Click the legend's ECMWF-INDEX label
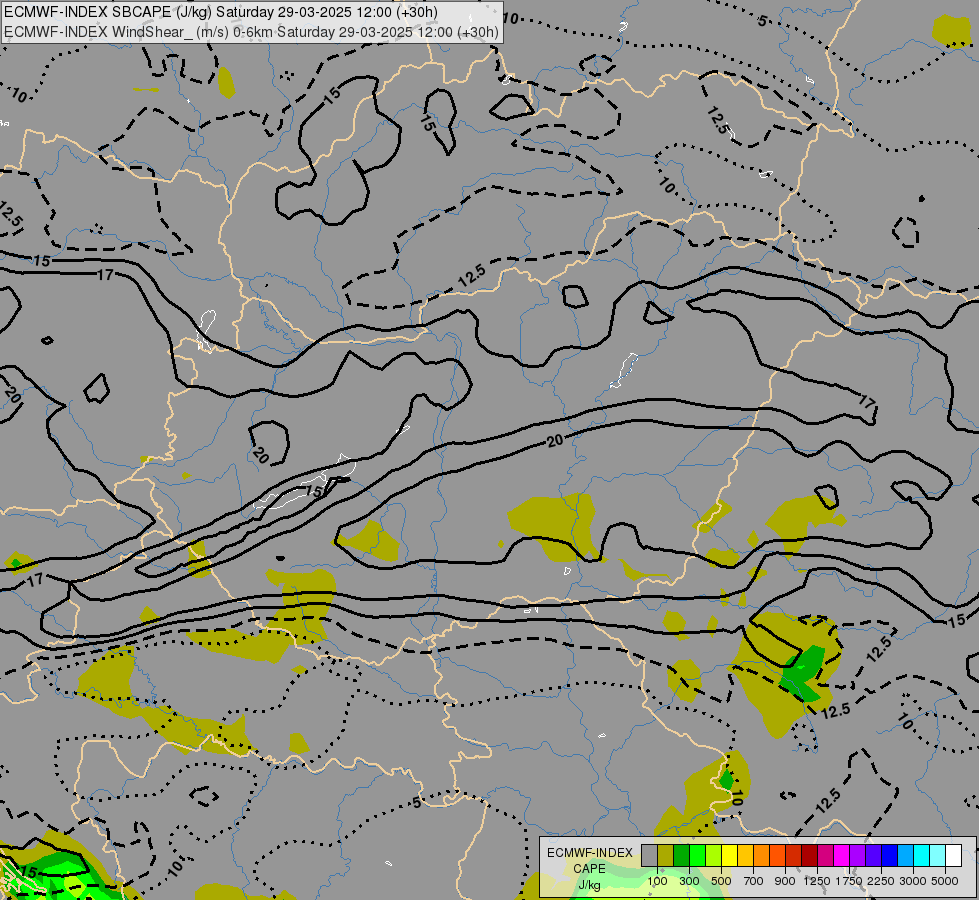The image size is (979, 900). point(590,853)
